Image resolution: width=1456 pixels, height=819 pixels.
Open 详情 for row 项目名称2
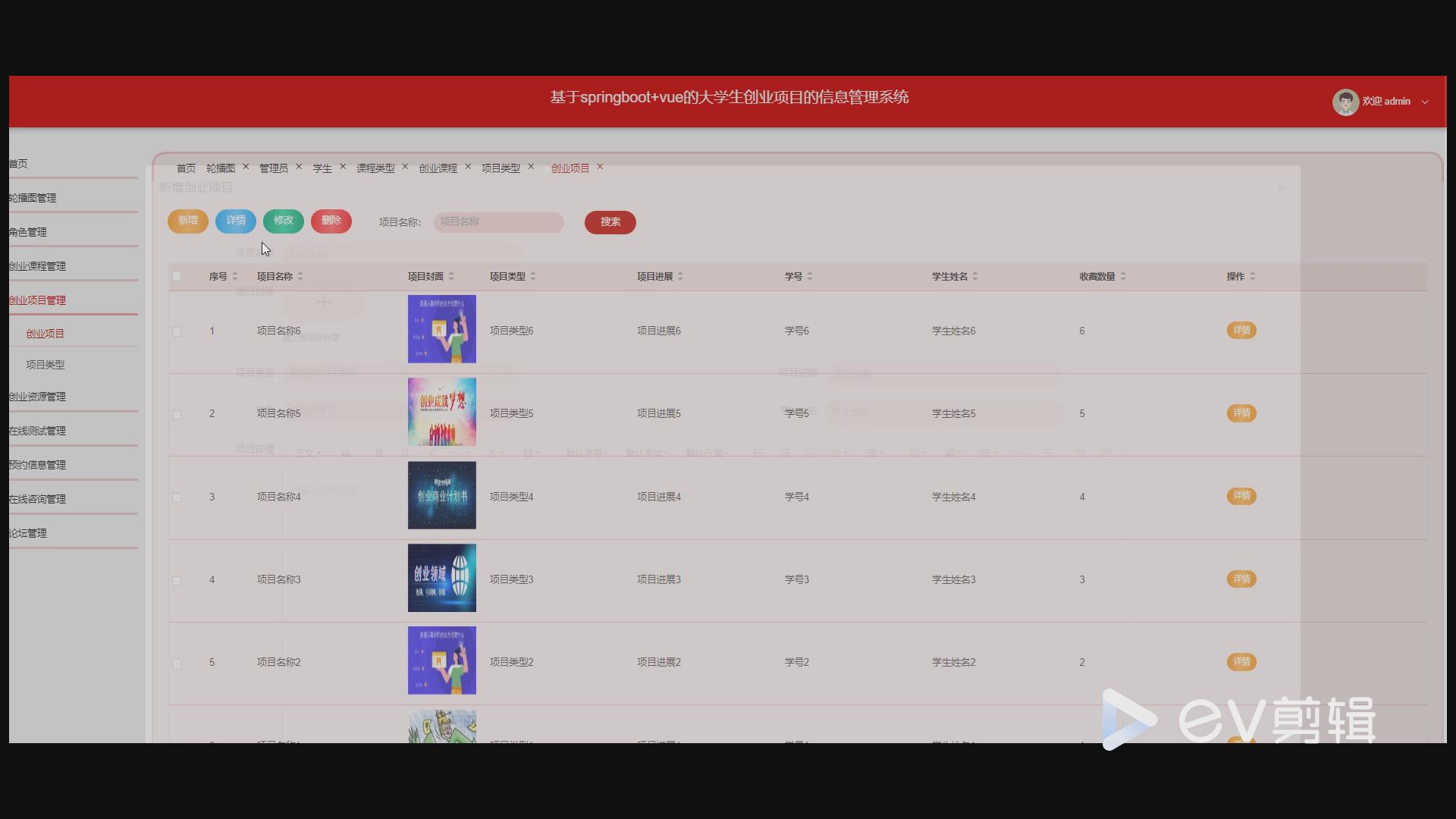pos(1241,662)
